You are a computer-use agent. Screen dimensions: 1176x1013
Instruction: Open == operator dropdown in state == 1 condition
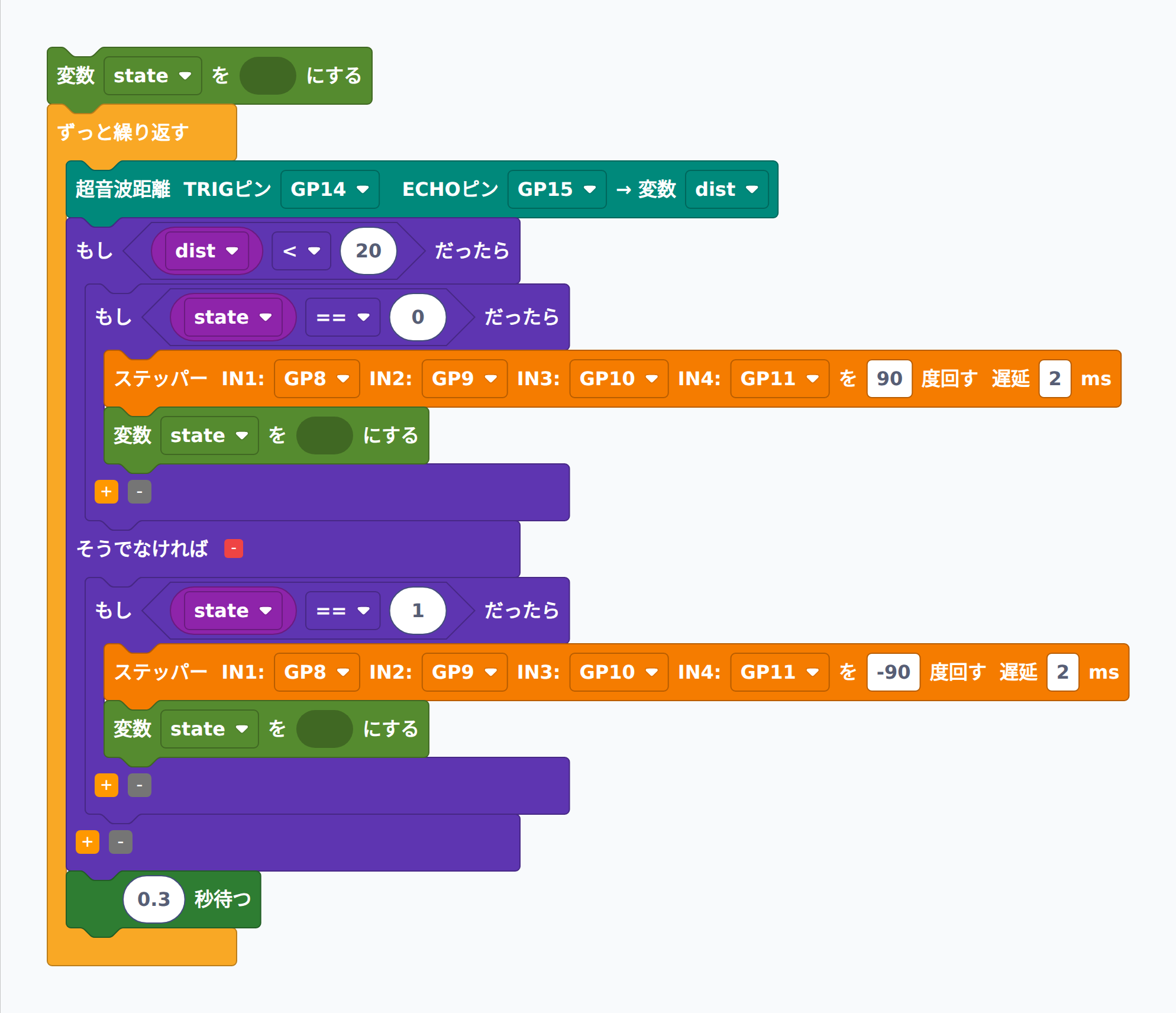click(343, 611)
